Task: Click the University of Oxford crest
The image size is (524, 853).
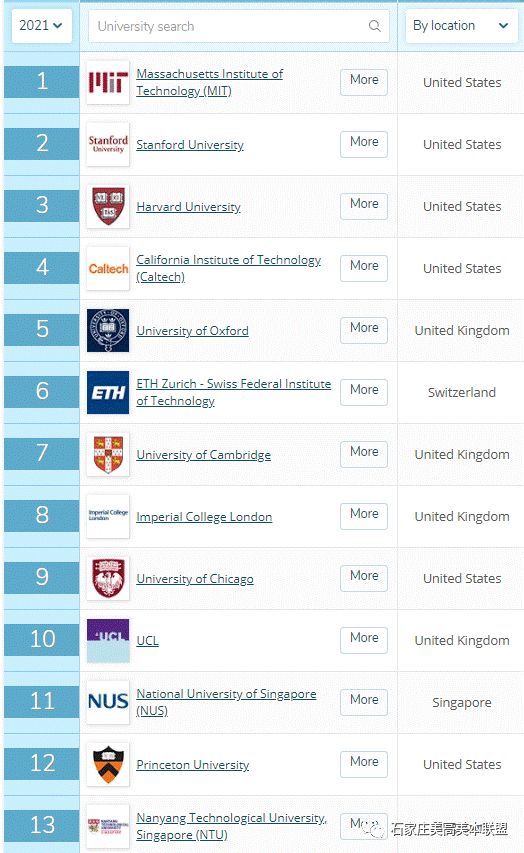Action: pyautogui.click(x=108, y=330)
